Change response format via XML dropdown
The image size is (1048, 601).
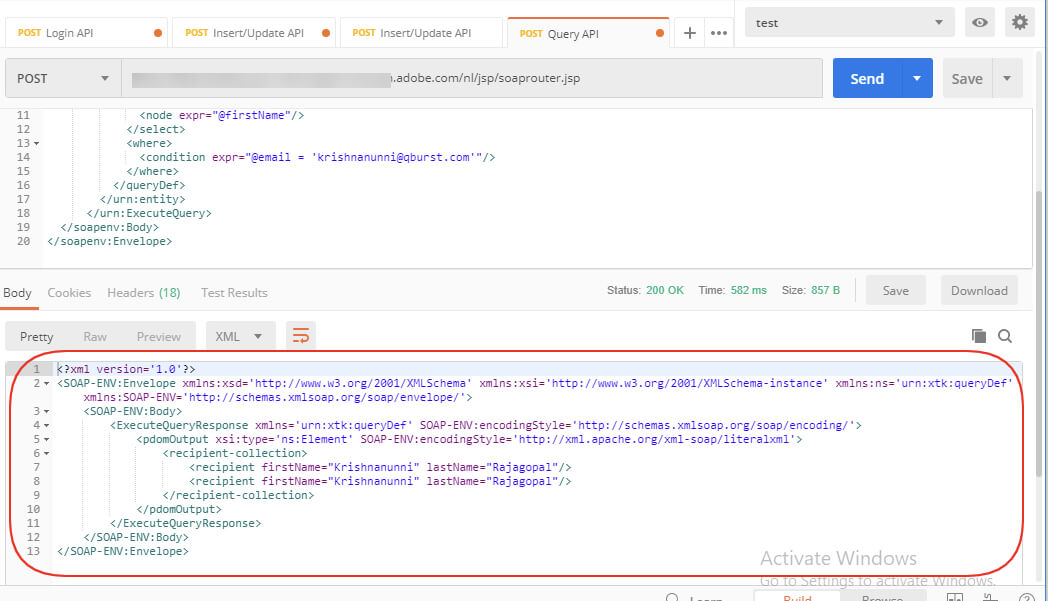(x=240, y=336)
